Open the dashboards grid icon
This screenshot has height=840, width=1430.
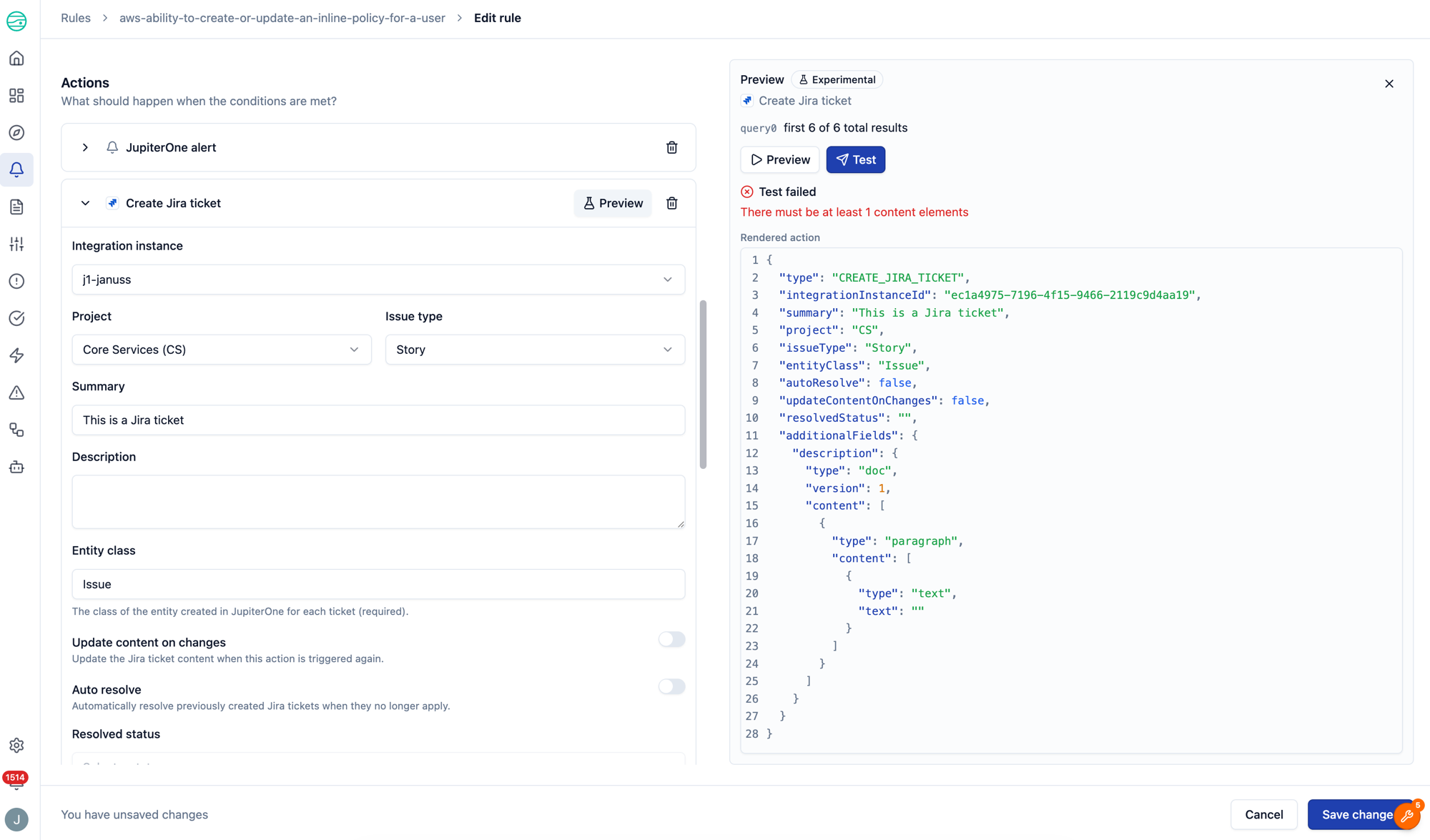click(16, 96)
